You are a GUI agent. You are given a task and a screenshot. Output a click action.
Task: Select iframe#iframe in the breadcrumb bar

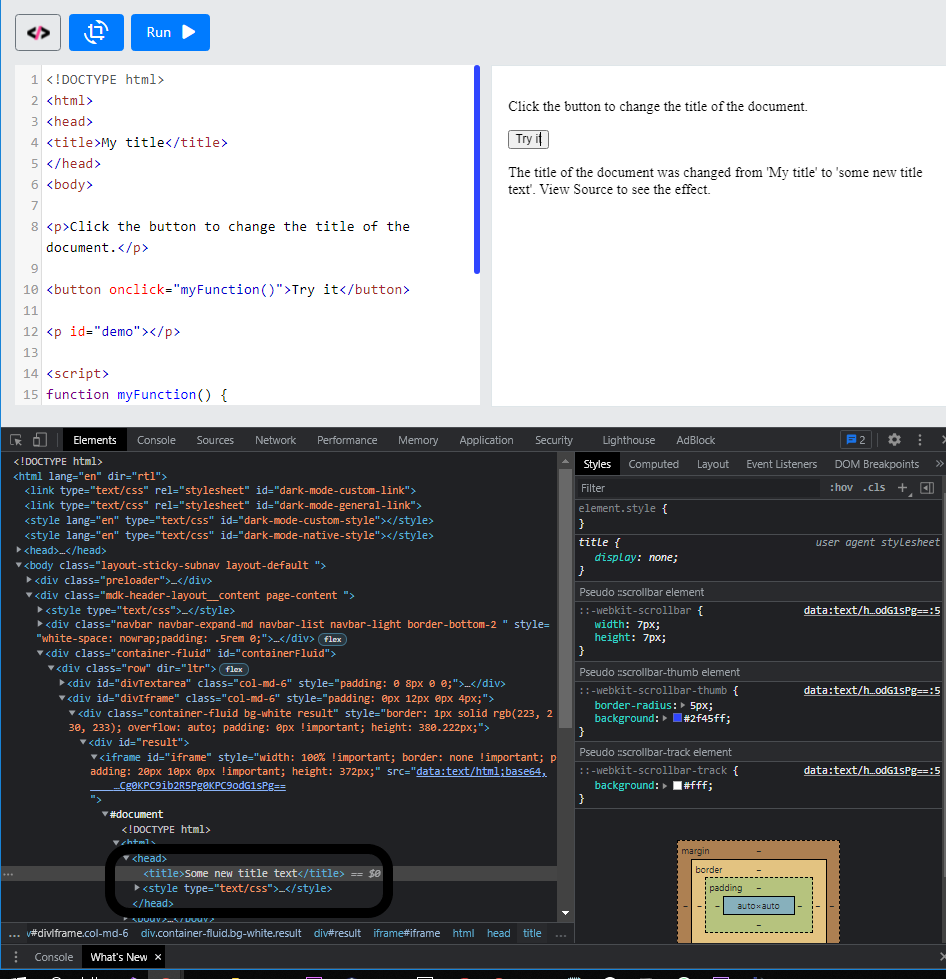406,933
